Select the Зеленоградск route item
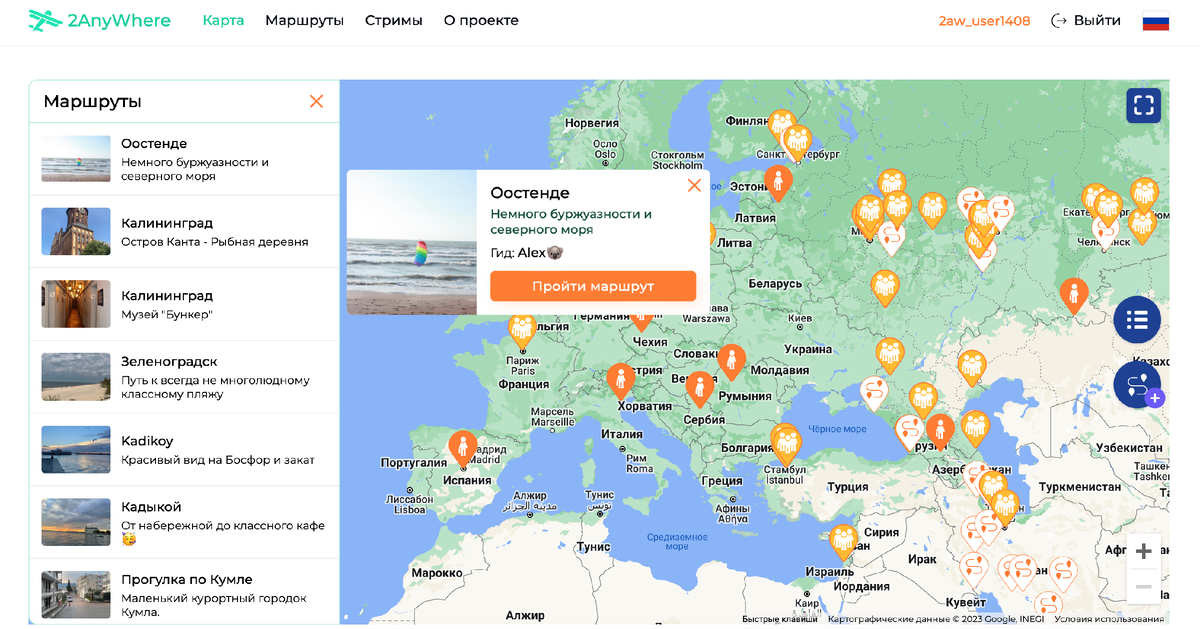The image size is (1200, 629). (184, 377)
